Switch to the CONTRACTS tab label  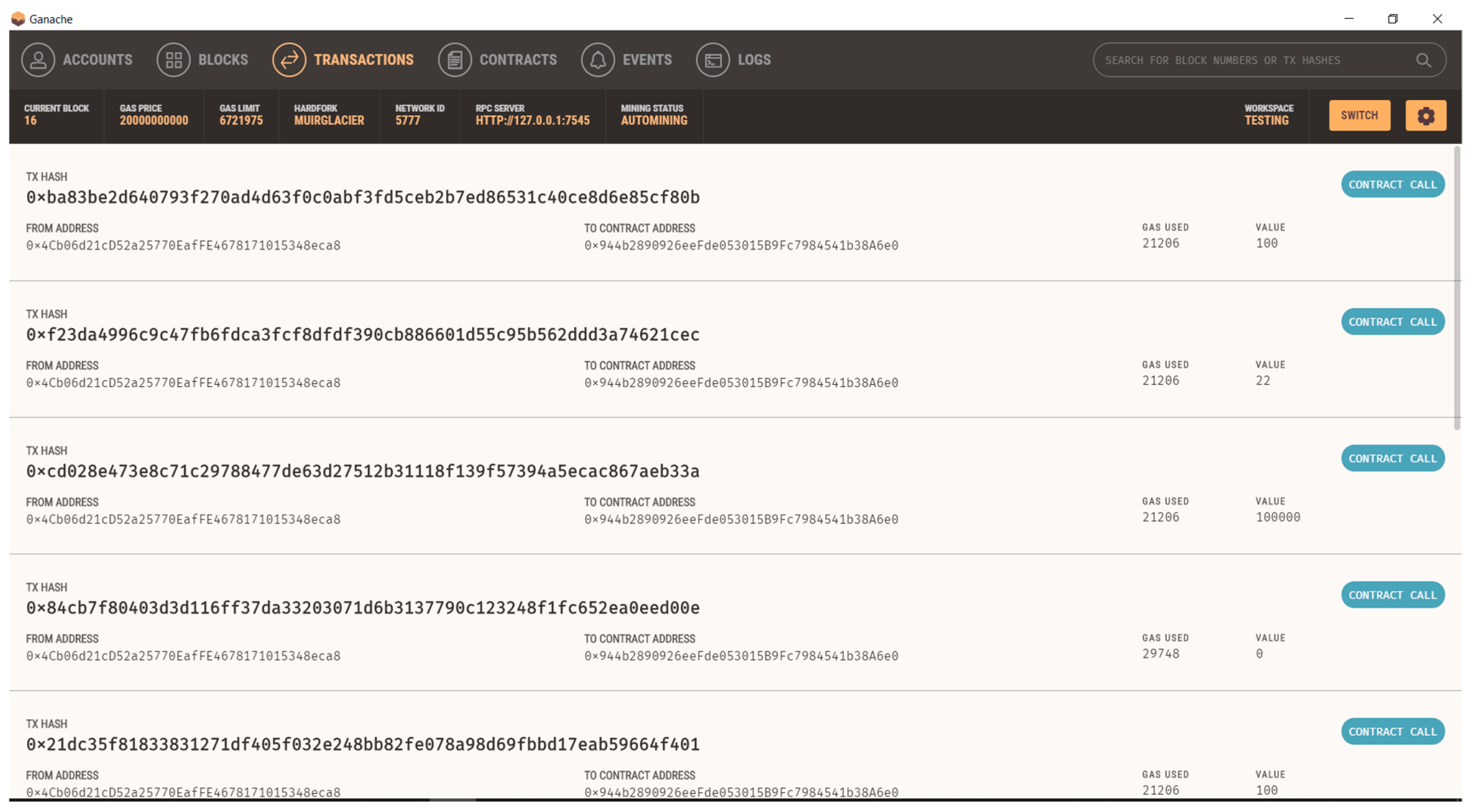point(518,59)
